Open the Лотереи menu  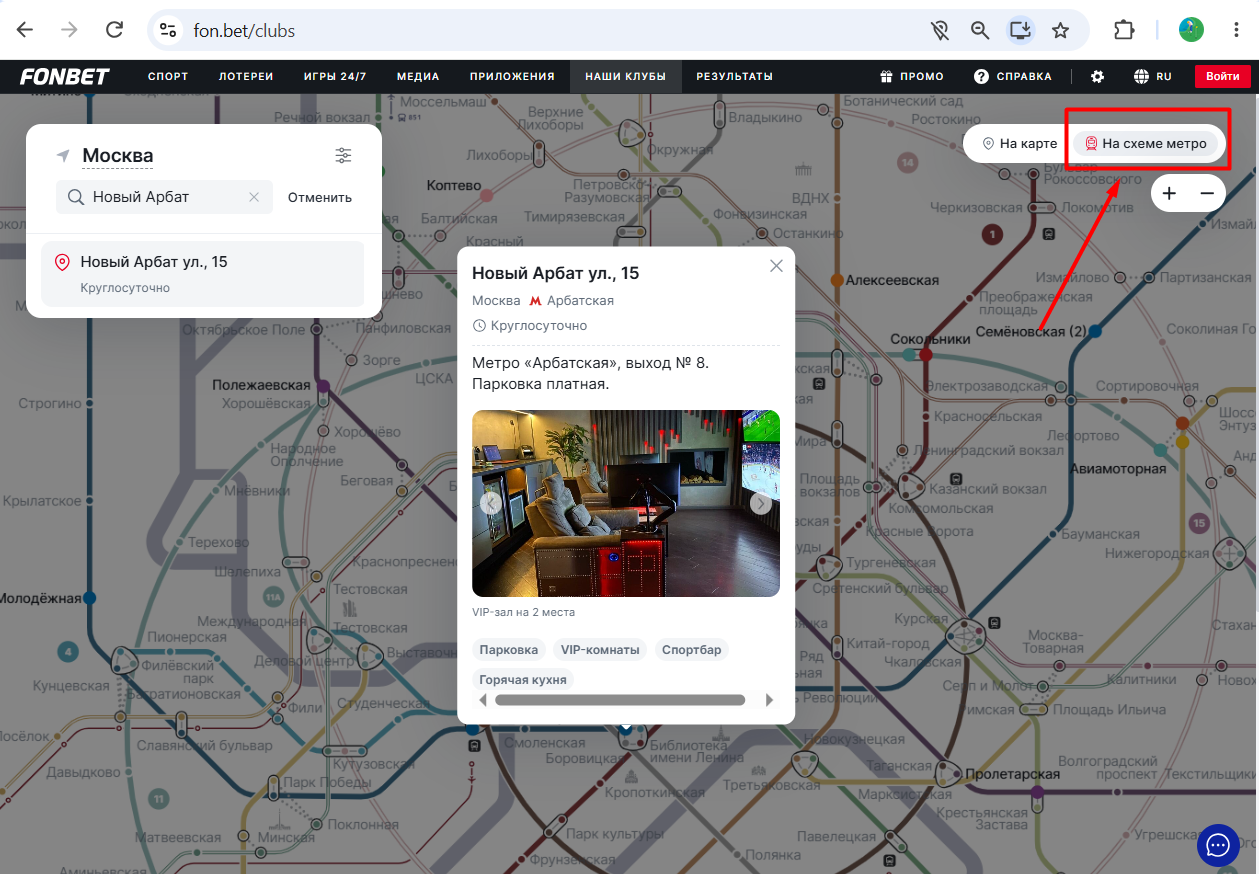click(246, 77)
